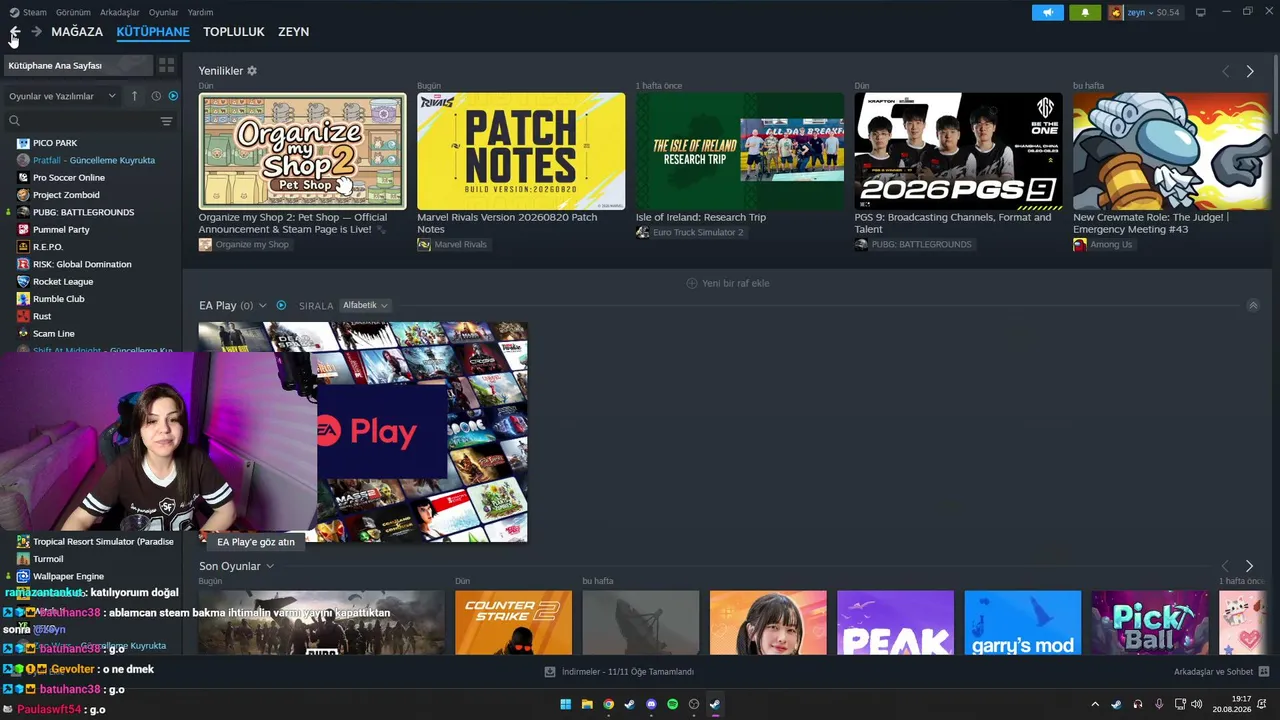Open Google Chrome from the taskbar

click(x=608, y=704)
